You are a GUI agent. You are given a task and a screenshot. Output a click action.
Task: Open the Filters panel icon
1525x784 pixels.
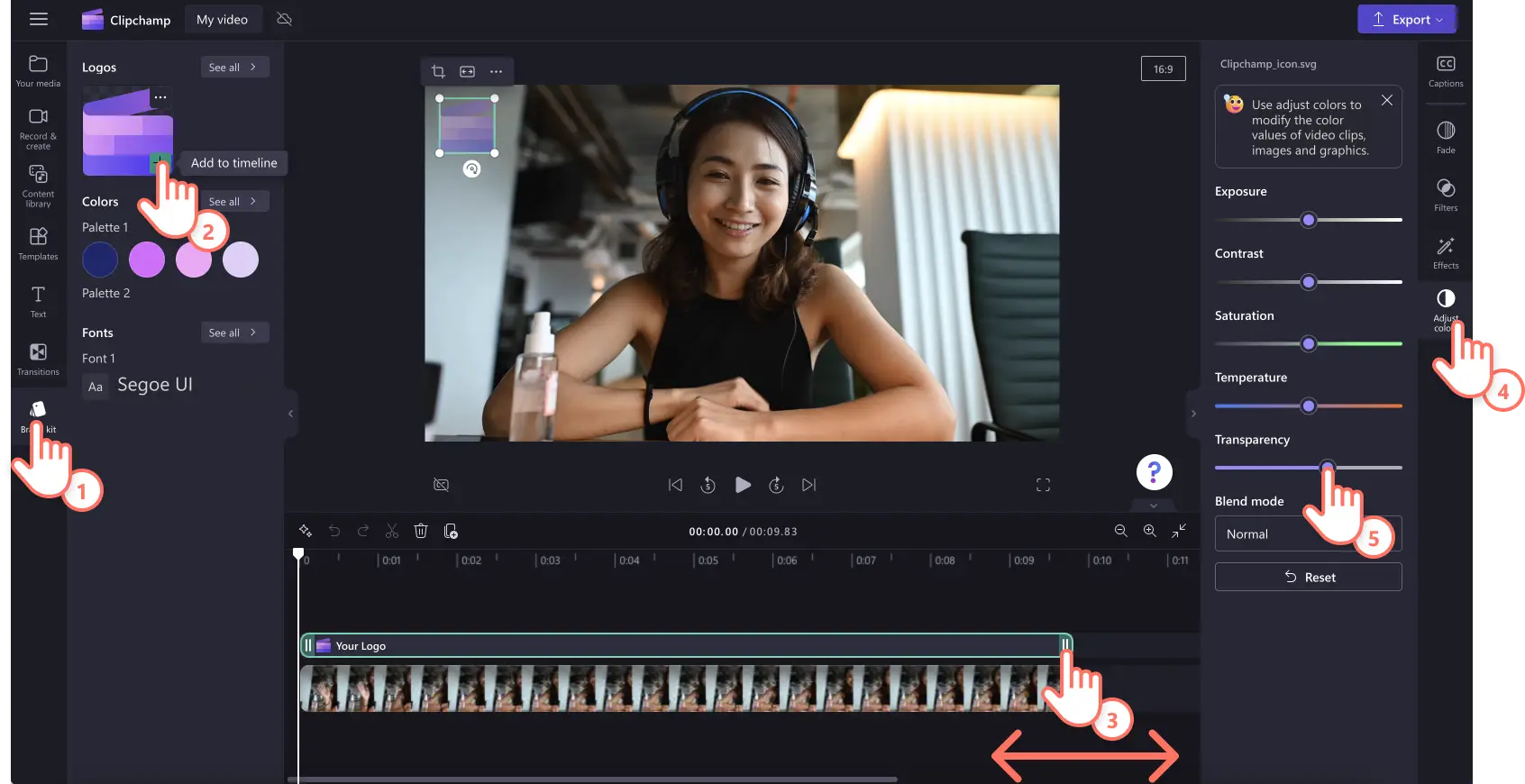1446,195
